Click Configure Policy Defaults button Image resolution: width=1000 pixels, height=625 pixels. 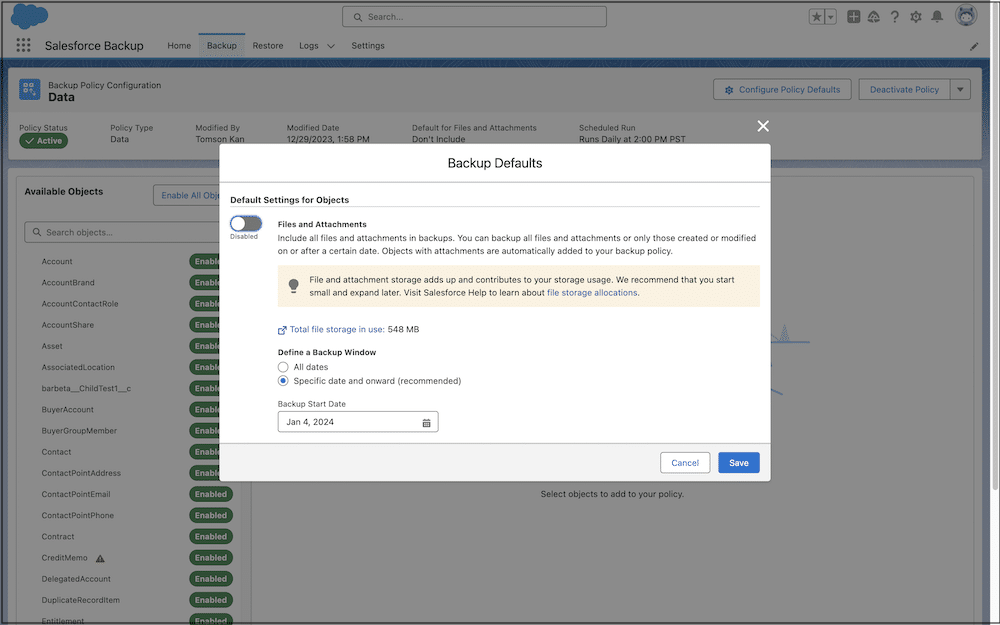783,89
